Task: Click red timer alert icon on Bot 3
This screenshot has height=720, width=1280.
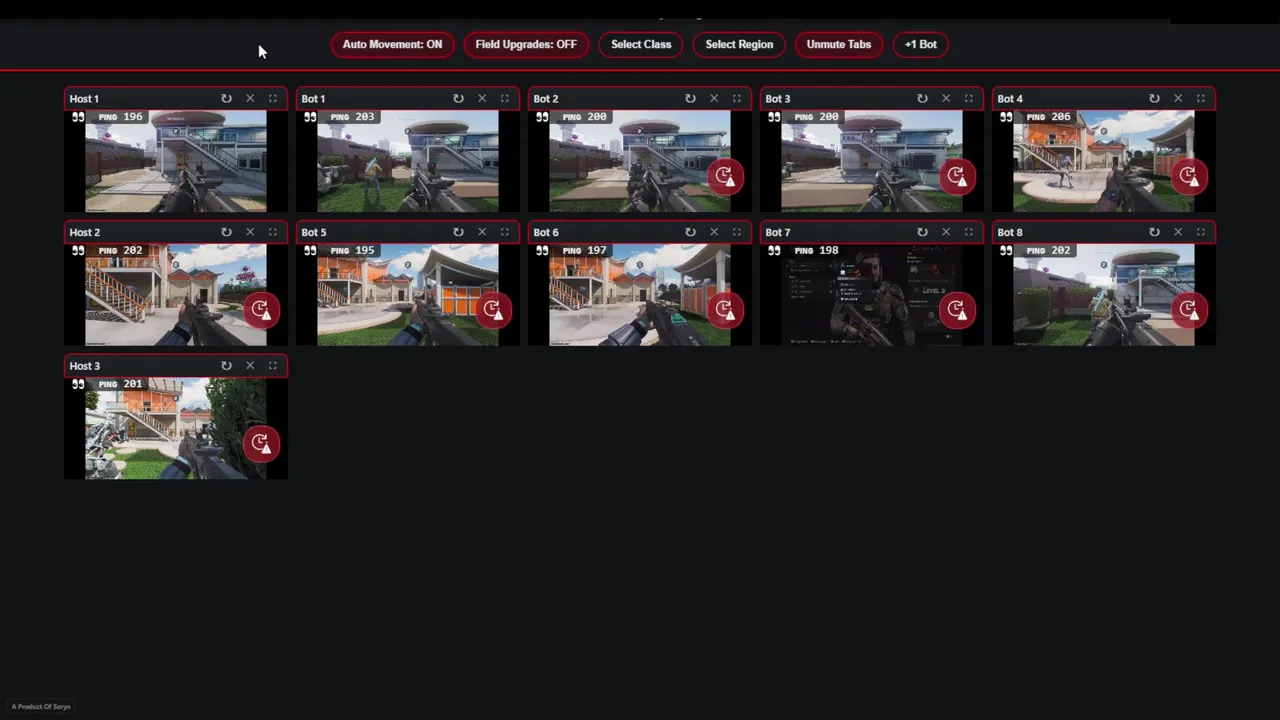Action: click(x=957, y=176)
